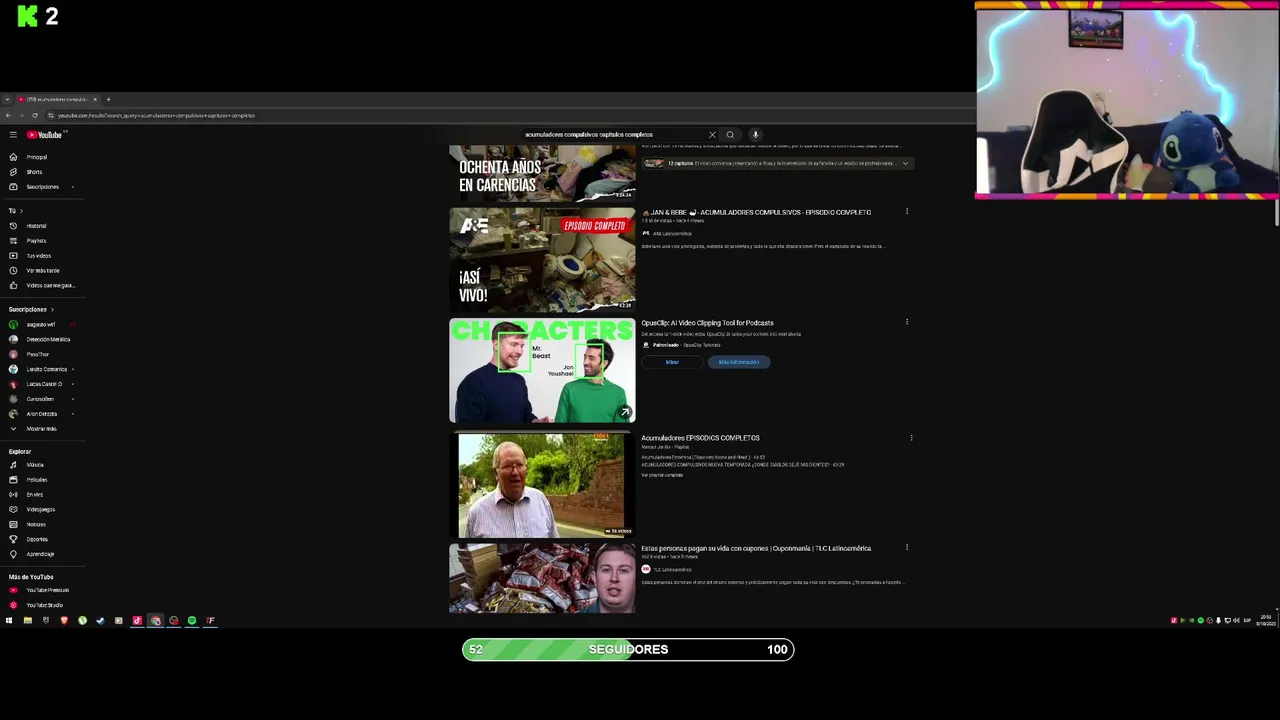Viewport: 1280px width, 720px height.
Task: Click Más información on the OpusClip ad
Action: [x=739, y=362]
